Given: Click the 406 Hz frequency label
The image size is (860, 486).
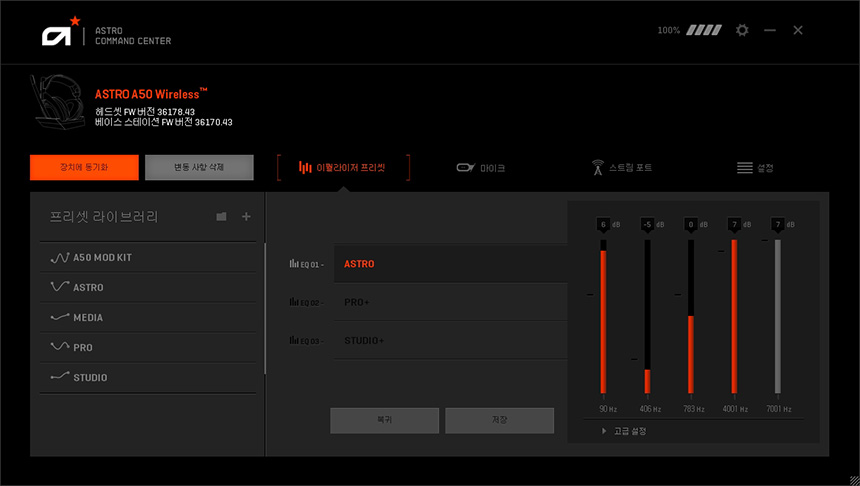Looking at the screenshot, I should coord(650,409).
